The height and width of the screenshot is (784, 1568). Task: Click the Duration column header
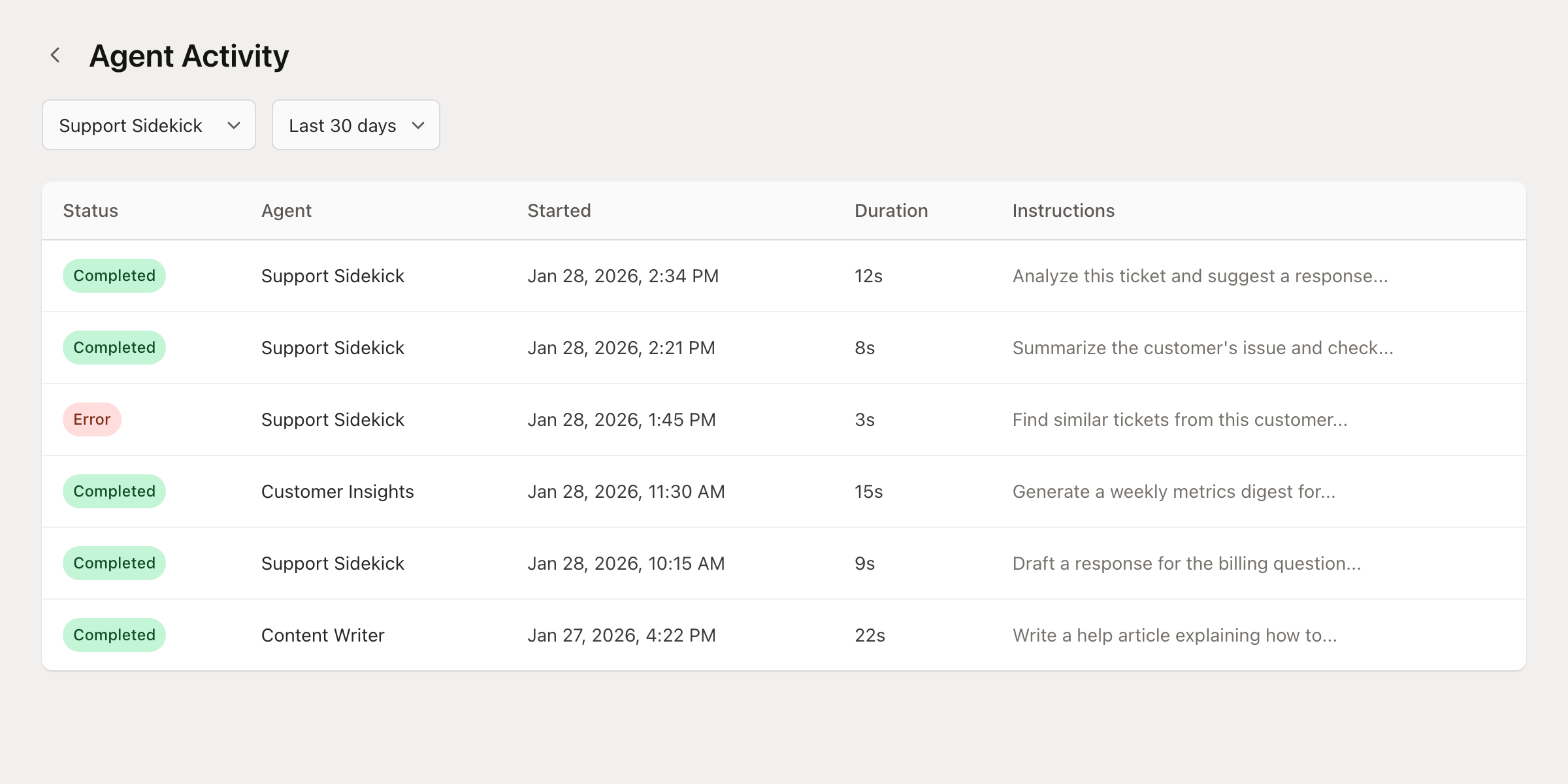(890, 210)
